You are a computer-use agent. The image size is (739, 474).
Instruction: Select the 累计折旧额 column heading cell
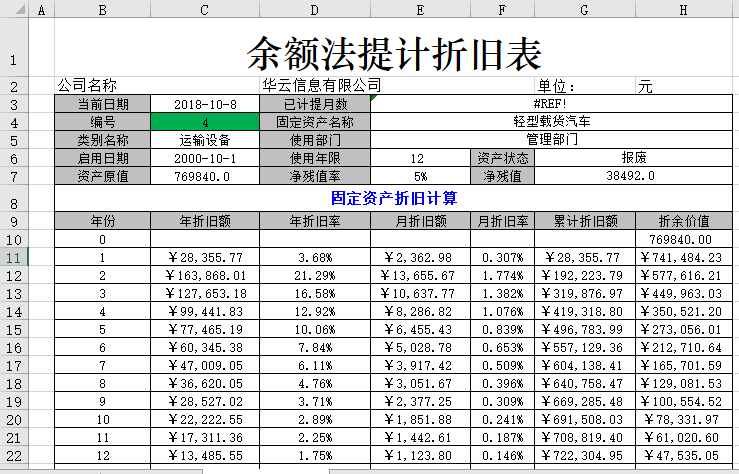tap(585, 221)
